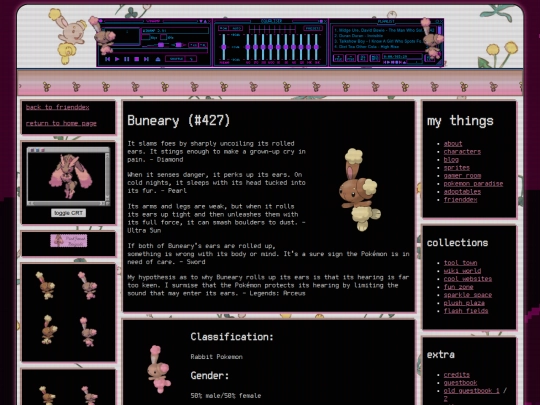The width and height of the screenshot is (540, 405).
Task: Turn the equalizer ON button
Action: 223,28
